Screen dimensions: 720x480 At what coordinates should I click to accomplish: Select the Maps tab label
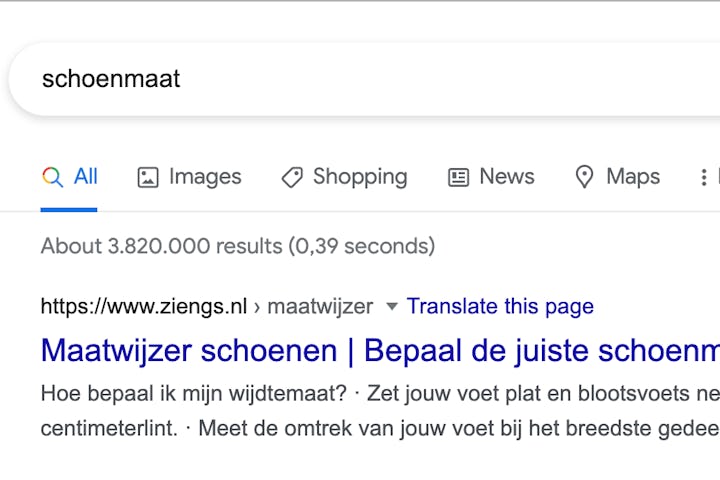click(x=633, y=177)
